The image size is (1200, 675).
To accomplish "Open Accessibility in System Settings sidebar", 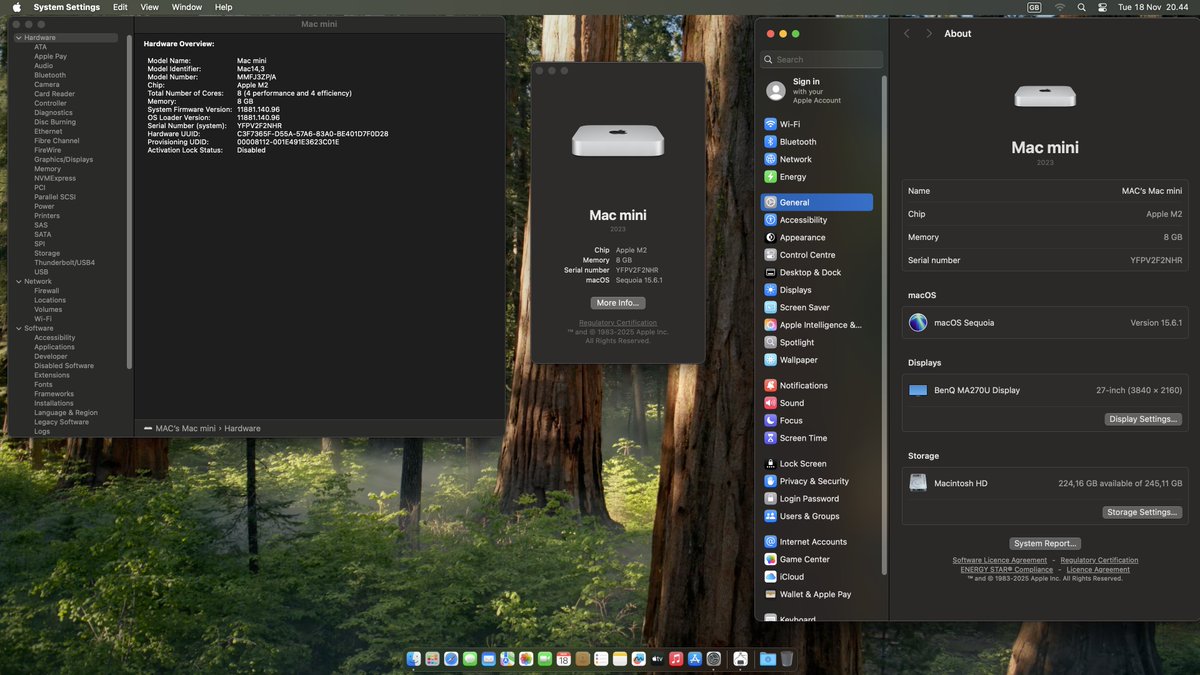I will coord(817,220).
